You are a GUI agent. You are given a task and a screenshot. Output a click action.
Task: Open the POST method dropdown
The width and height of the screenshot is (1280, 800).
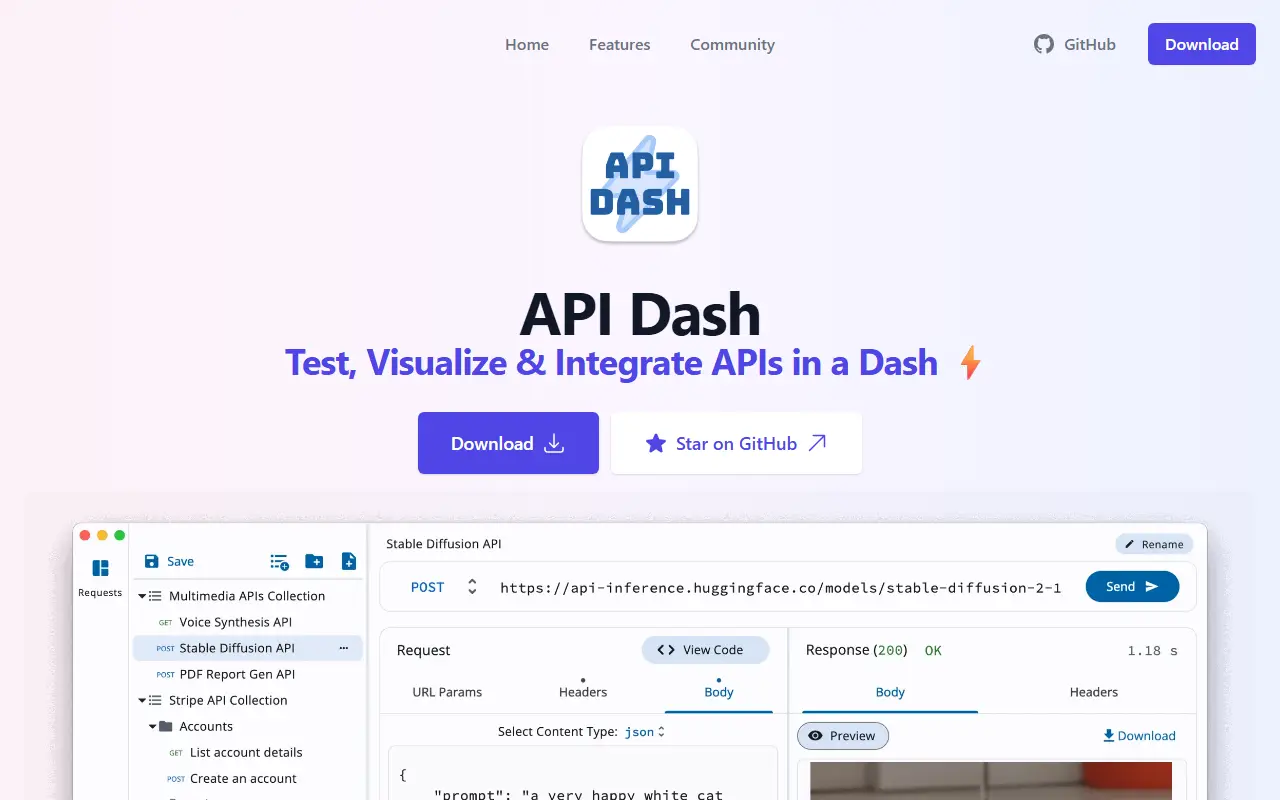[444, 587]
